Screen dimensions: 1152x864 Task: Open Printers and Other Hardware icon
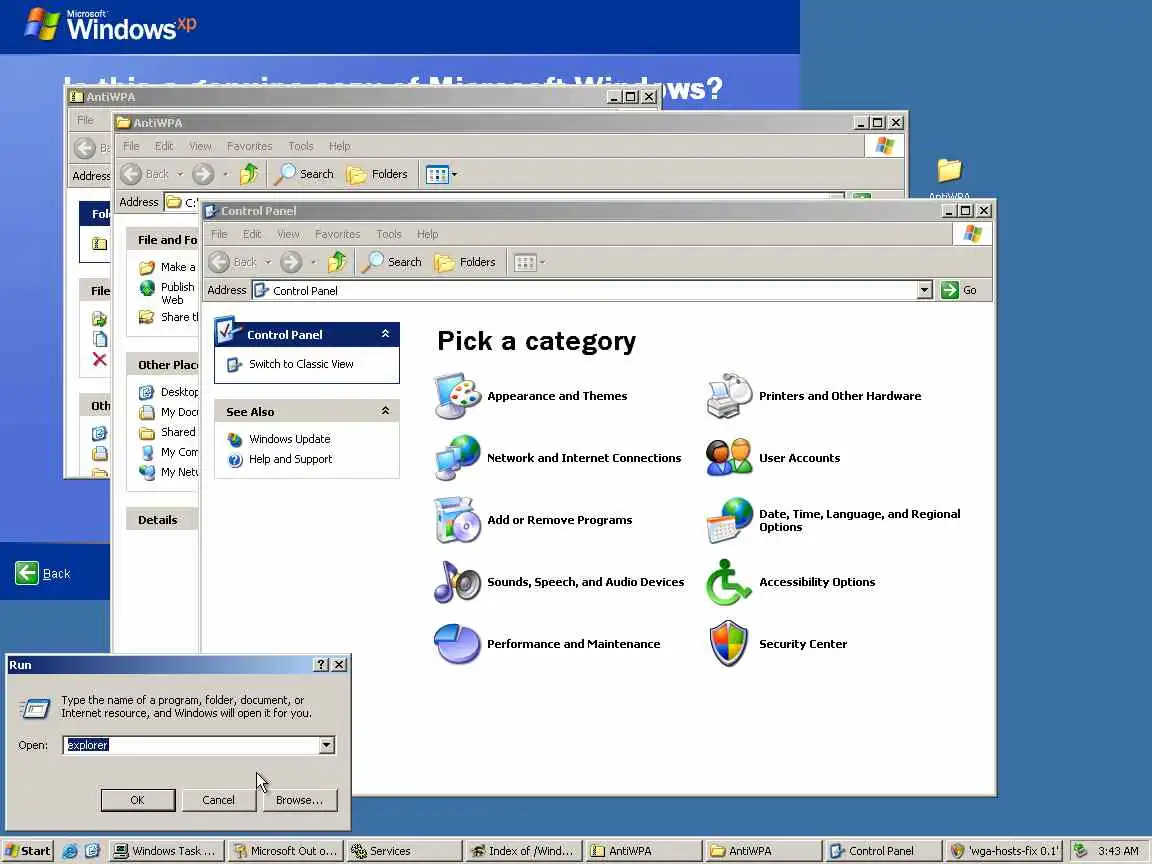(730, 396)
